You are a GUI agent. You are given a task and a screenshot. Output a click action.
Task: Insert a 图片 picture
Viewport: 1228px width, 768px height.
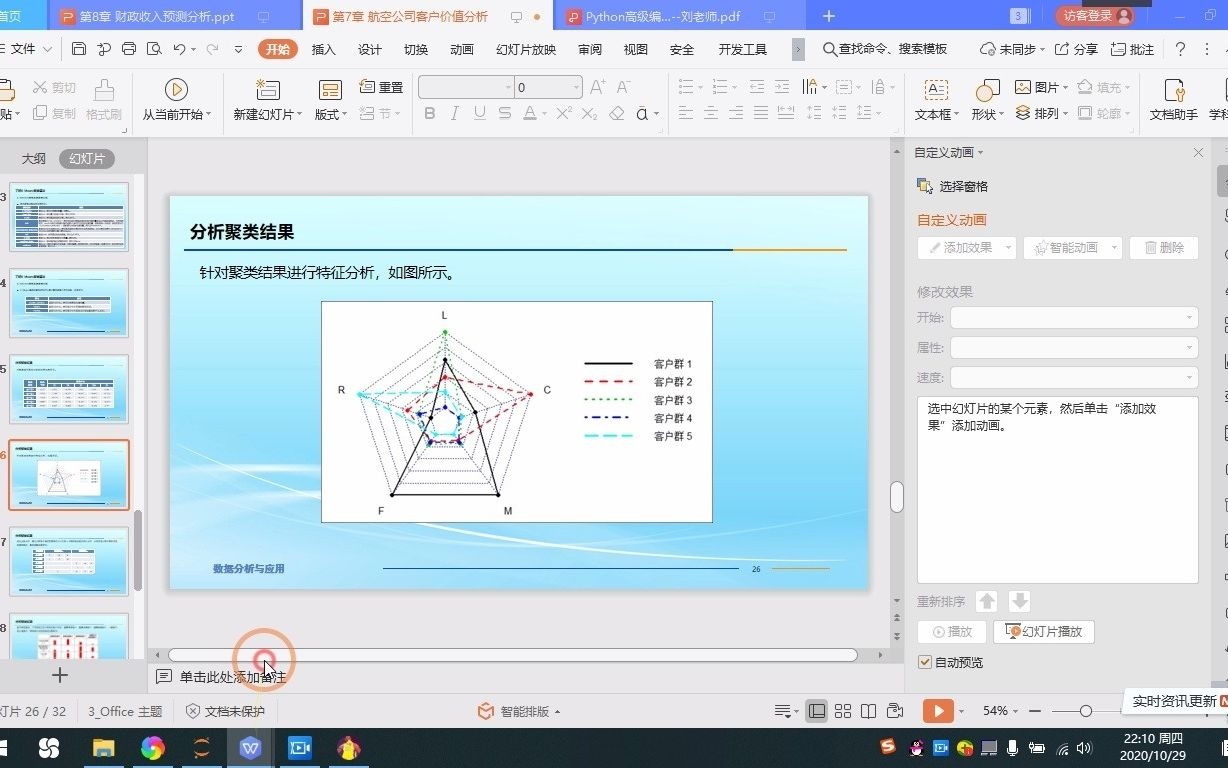click(1040, 87)
